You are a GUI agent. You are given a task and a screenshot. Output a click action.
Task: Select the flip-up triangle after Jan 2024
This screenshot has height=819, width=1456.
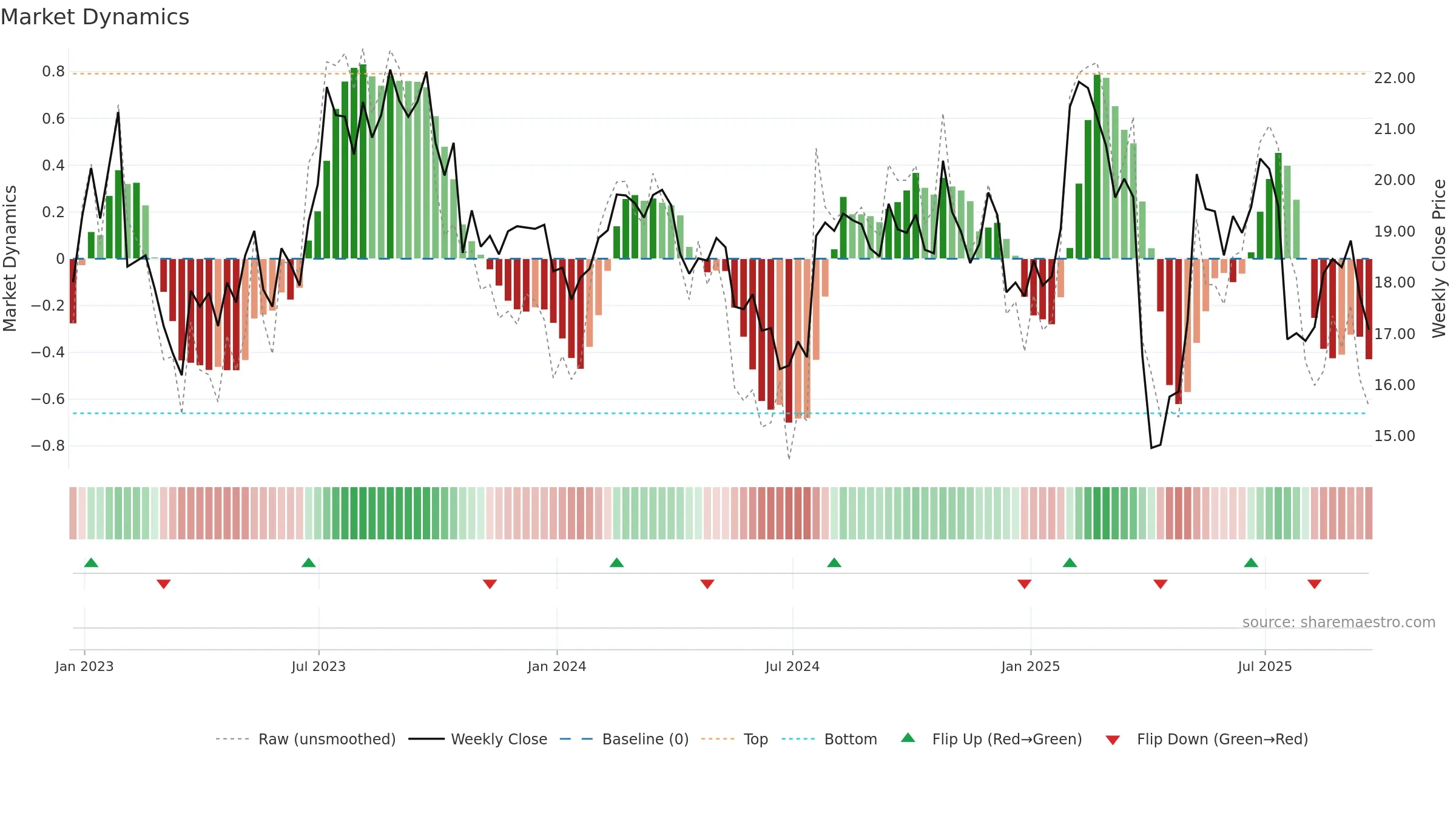pyautogui.click(x=617, y=562)
